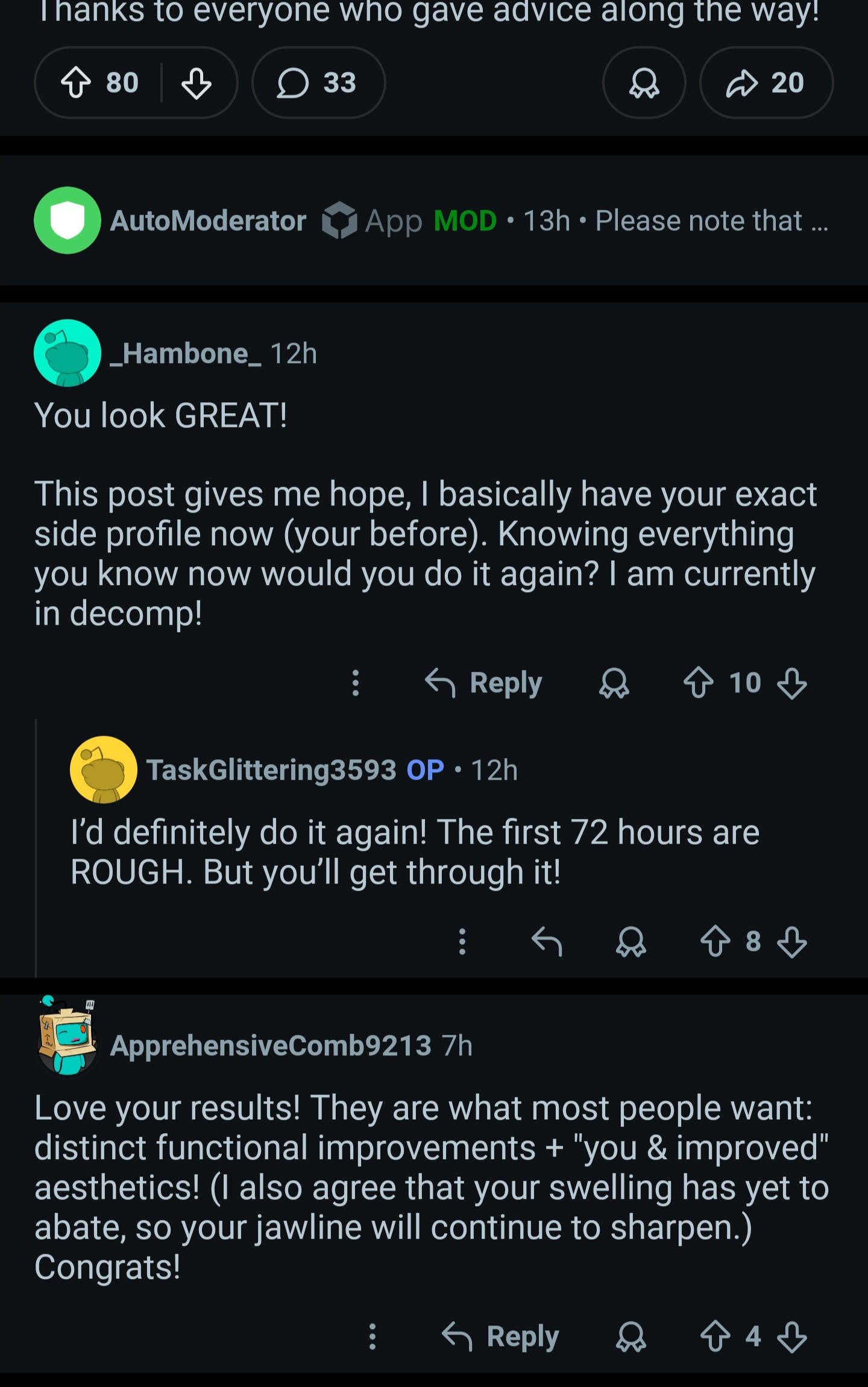Open _Hambone_ user avatar
Screen dimensions: 868x1387
[68, 353]
